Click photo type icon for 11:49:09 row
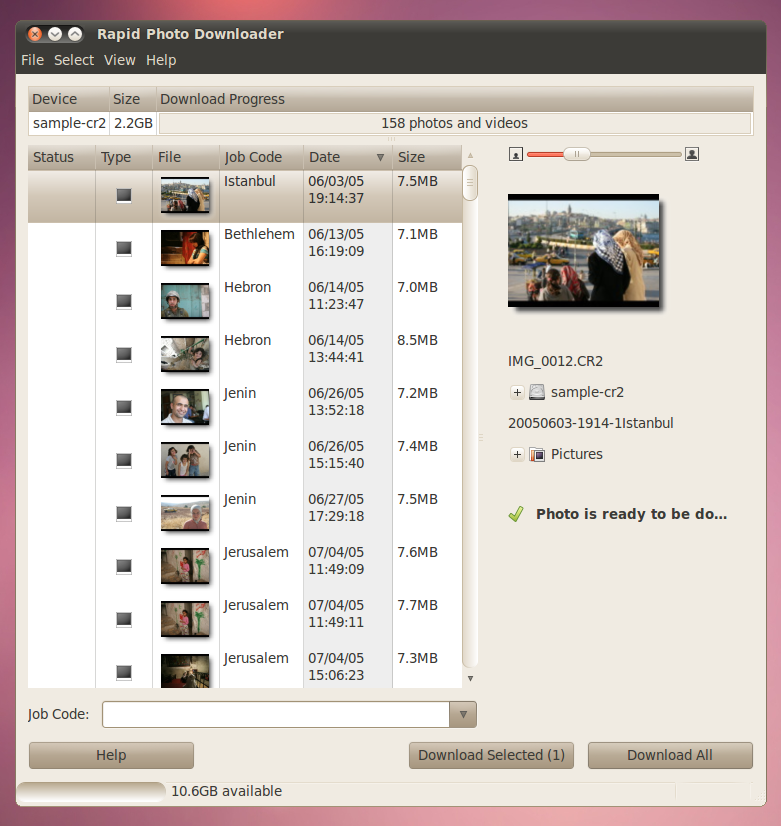This screenshot has height=826, width=781. tap(124, 566)
